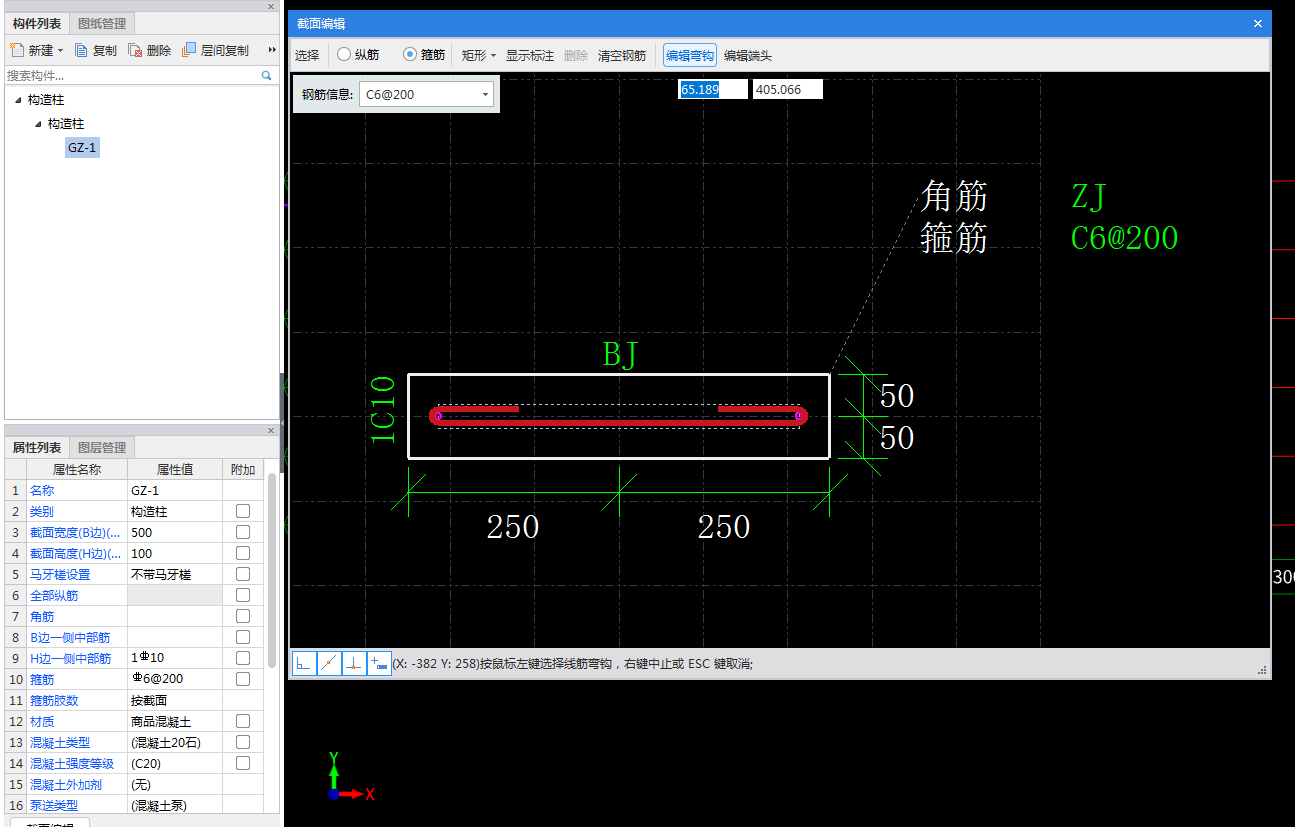
Task: Switch to the 构件列表 tab
Action: click(37, 23)
